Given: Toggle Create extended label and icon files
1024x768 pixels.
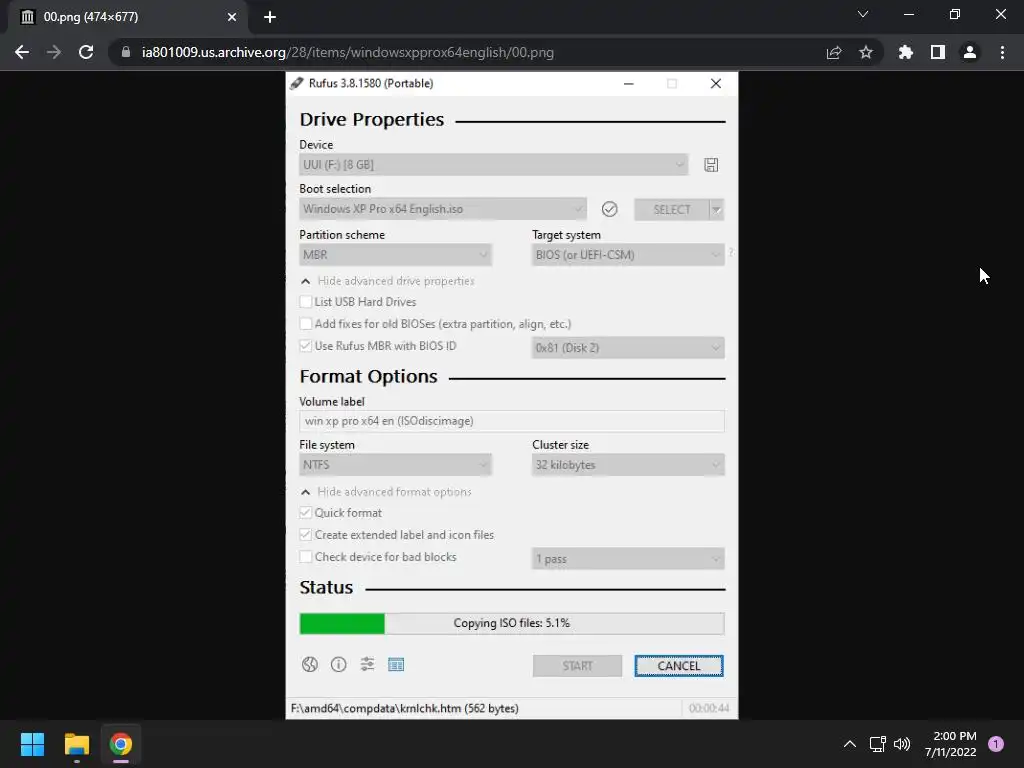Looking at the screenshot, I should 306,535.
